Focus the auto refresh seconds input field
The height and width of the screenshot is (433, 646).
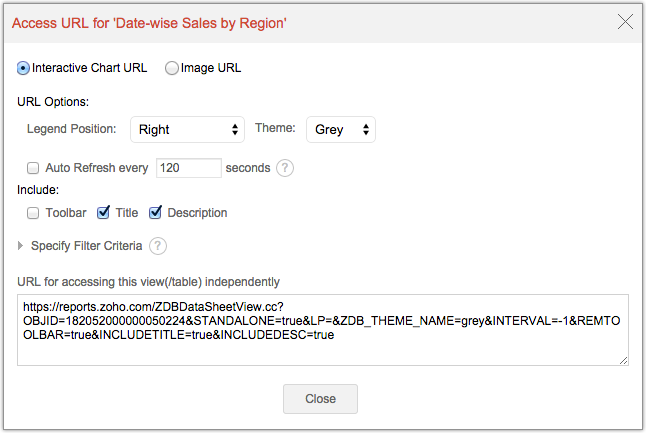click(x=188, y=168)
